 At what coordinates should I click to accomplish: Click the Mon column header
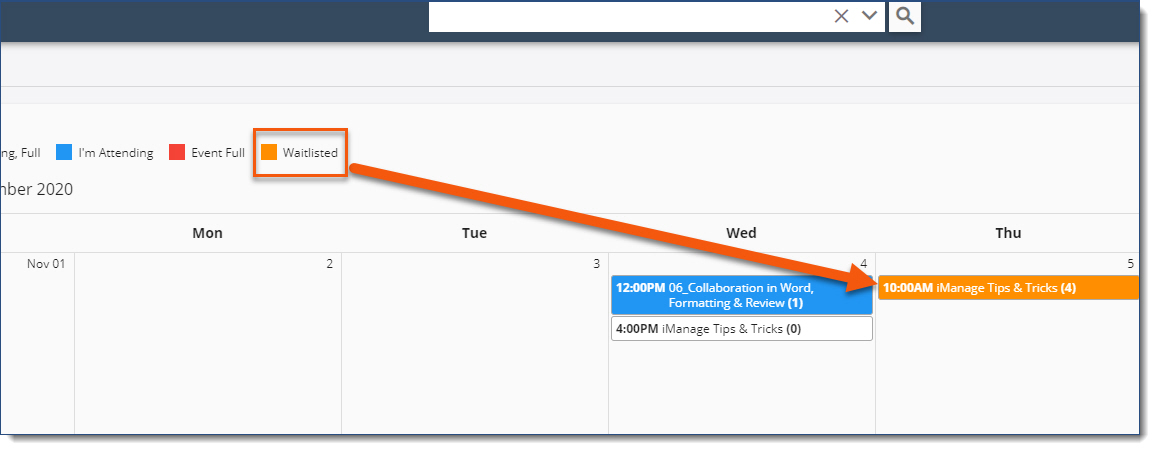(208, 233)
